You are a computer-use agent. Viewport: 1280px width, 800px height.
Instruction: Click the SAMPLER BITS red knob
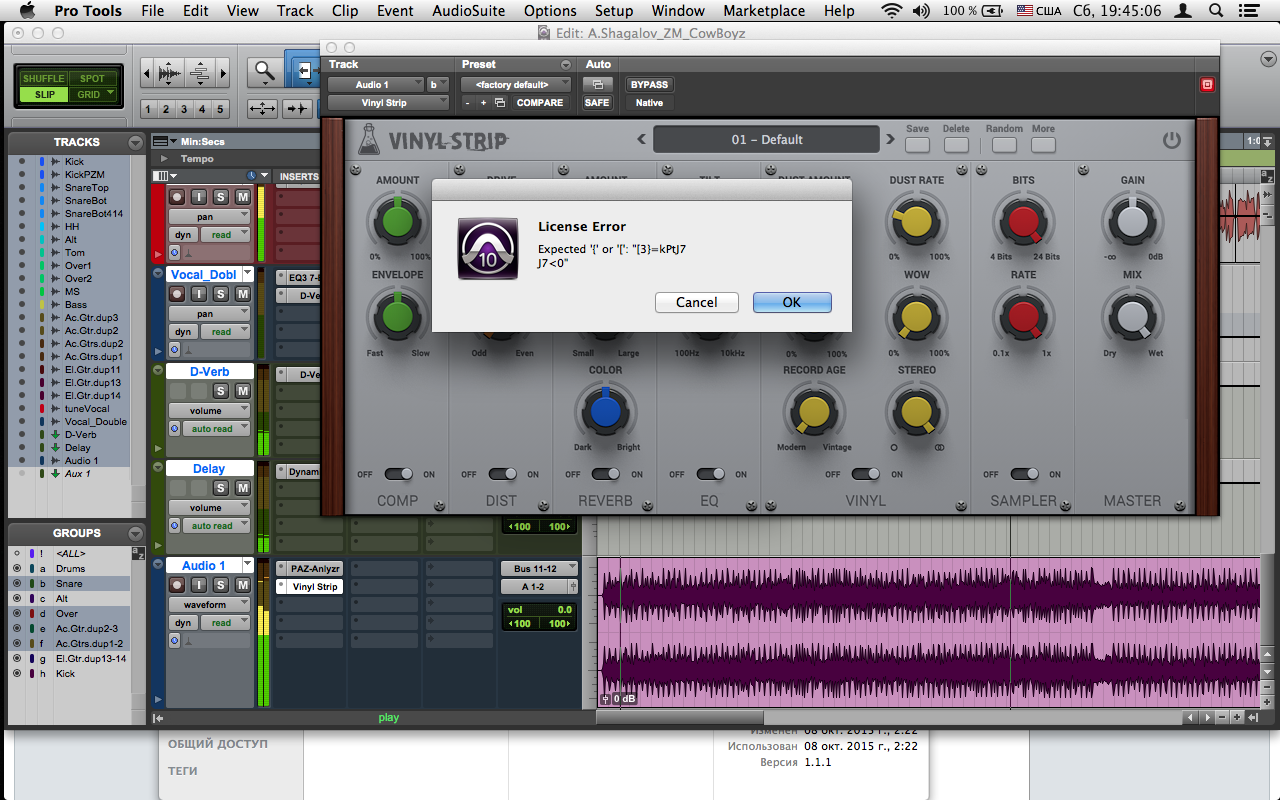(x=1023, y=222)
